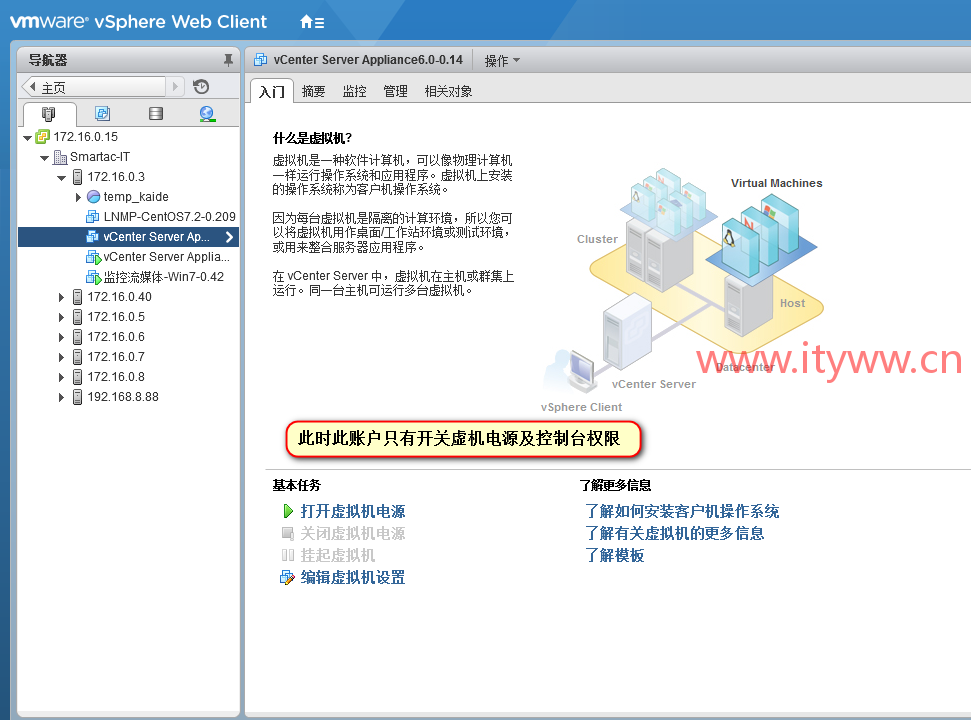Click 打开虚拟机电源 link
Screen dimensions: 971x720
point(353,511)
